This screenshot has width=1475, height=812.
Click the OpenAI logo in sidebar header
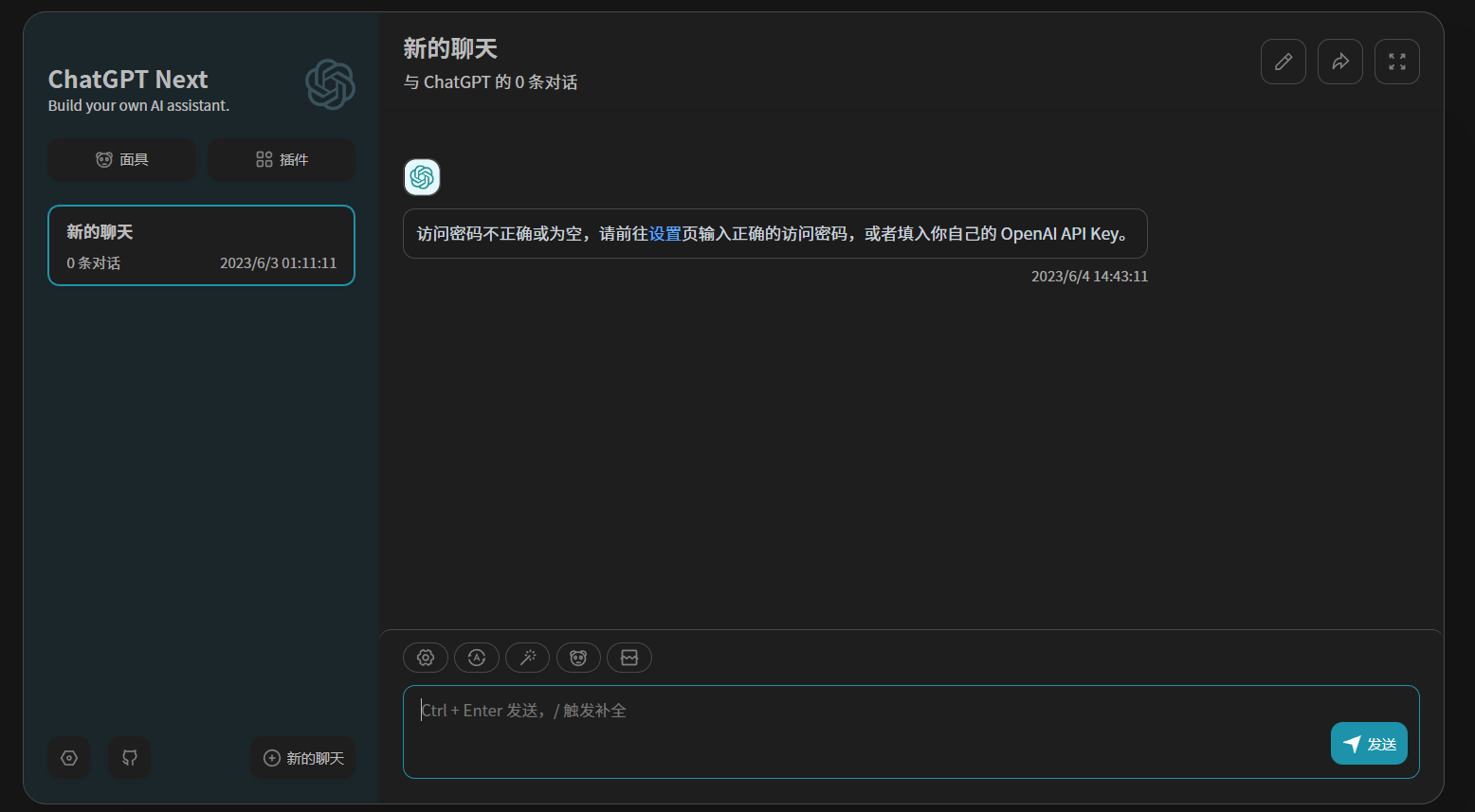tap(330, 84)
